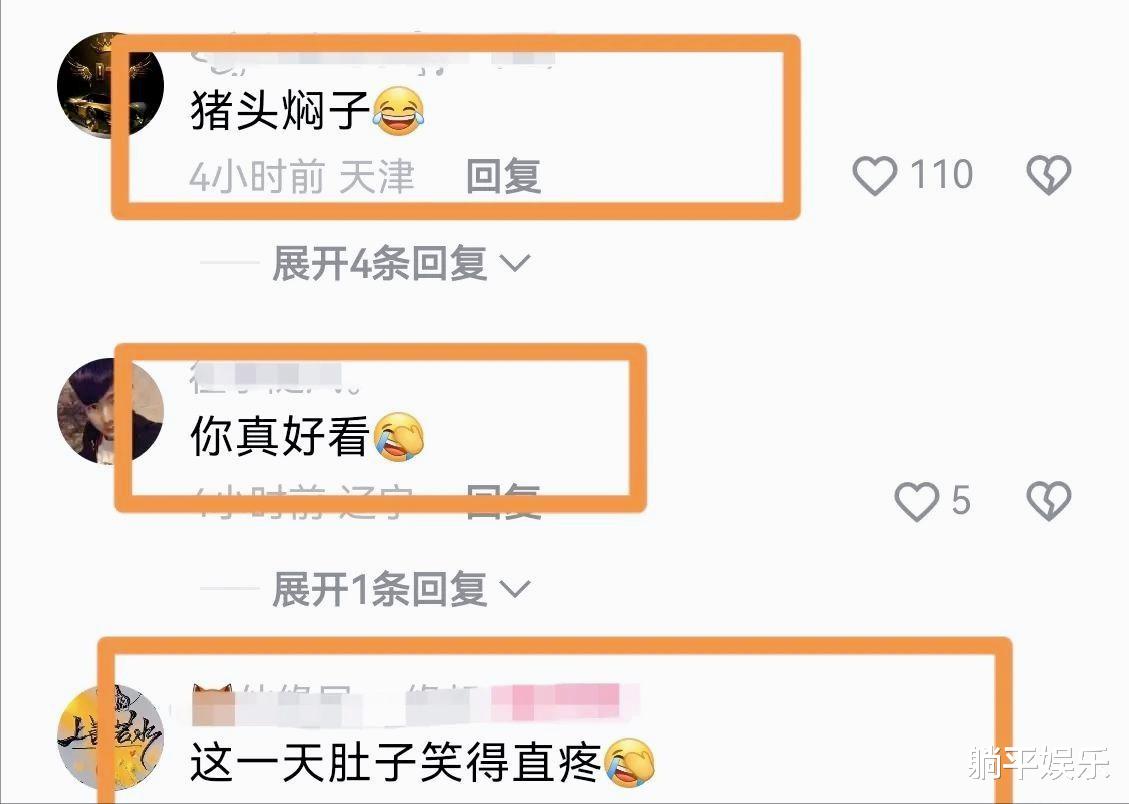
Task: Select comment text 这一天肚子笑得直疼
Action: (395, 763)
